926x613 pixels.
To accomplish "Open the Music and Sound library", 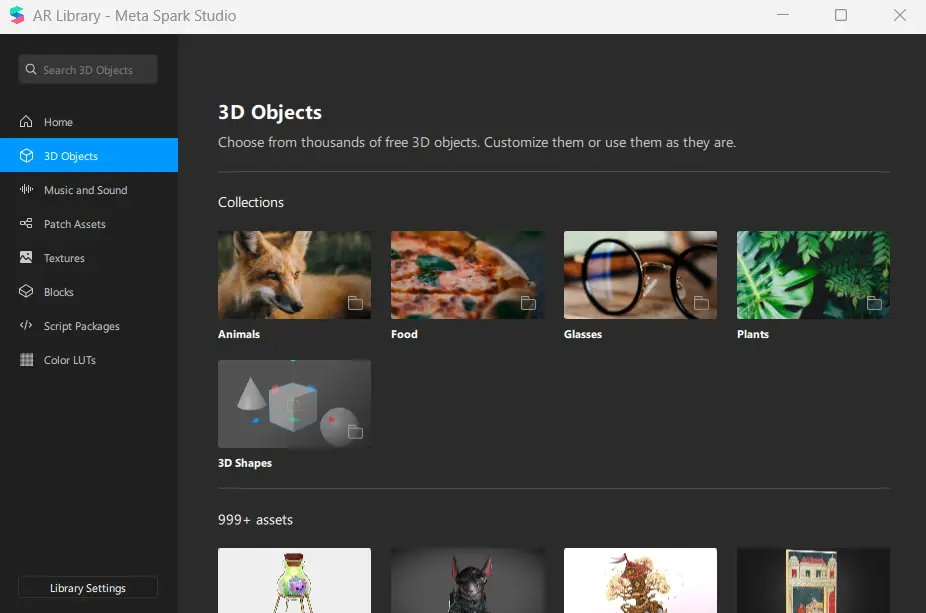I will [x=85, y=189].
